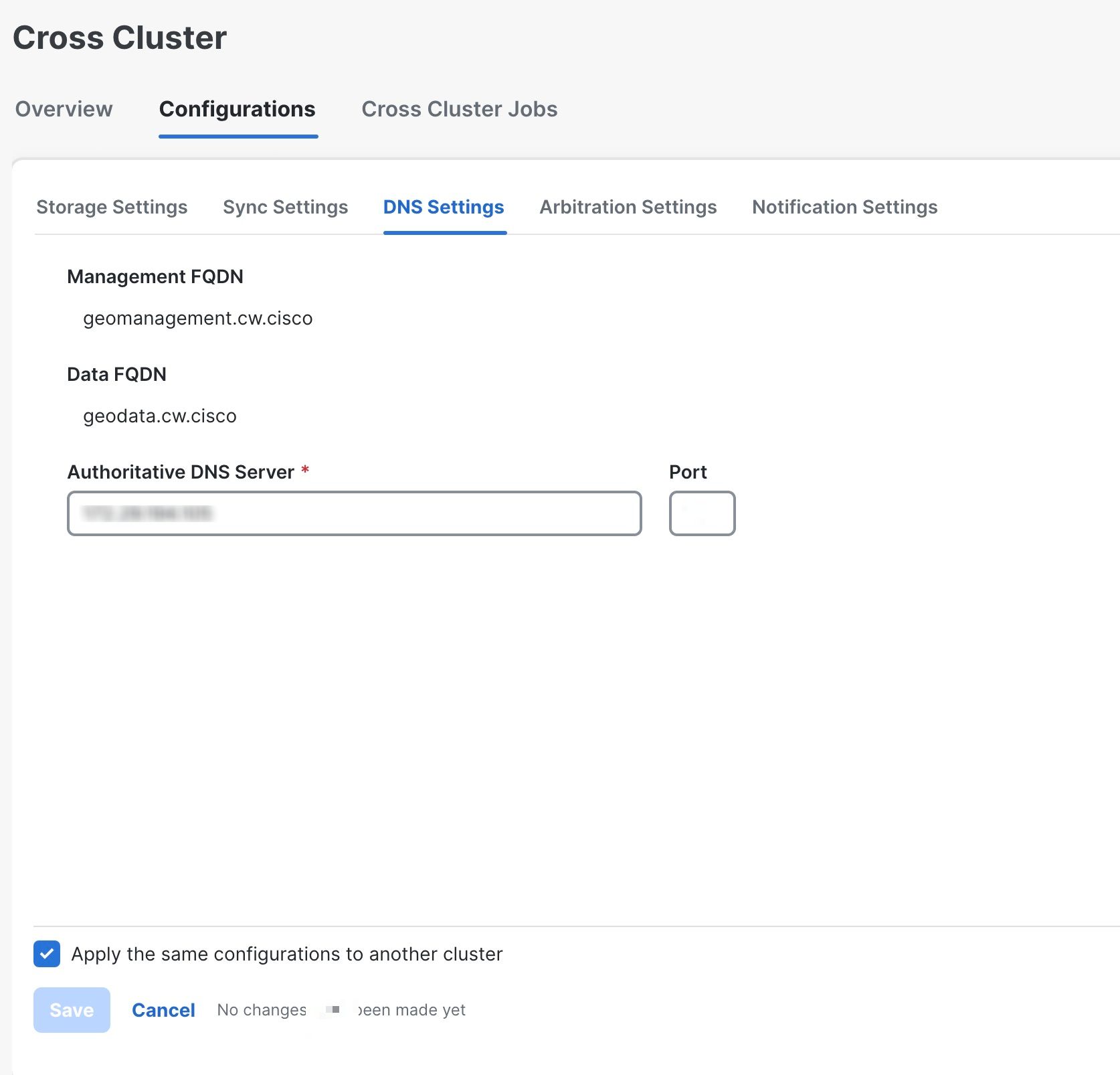Click the Cross Cluster page heading
Screen dimensions: 1120x1075
point(120,37)
